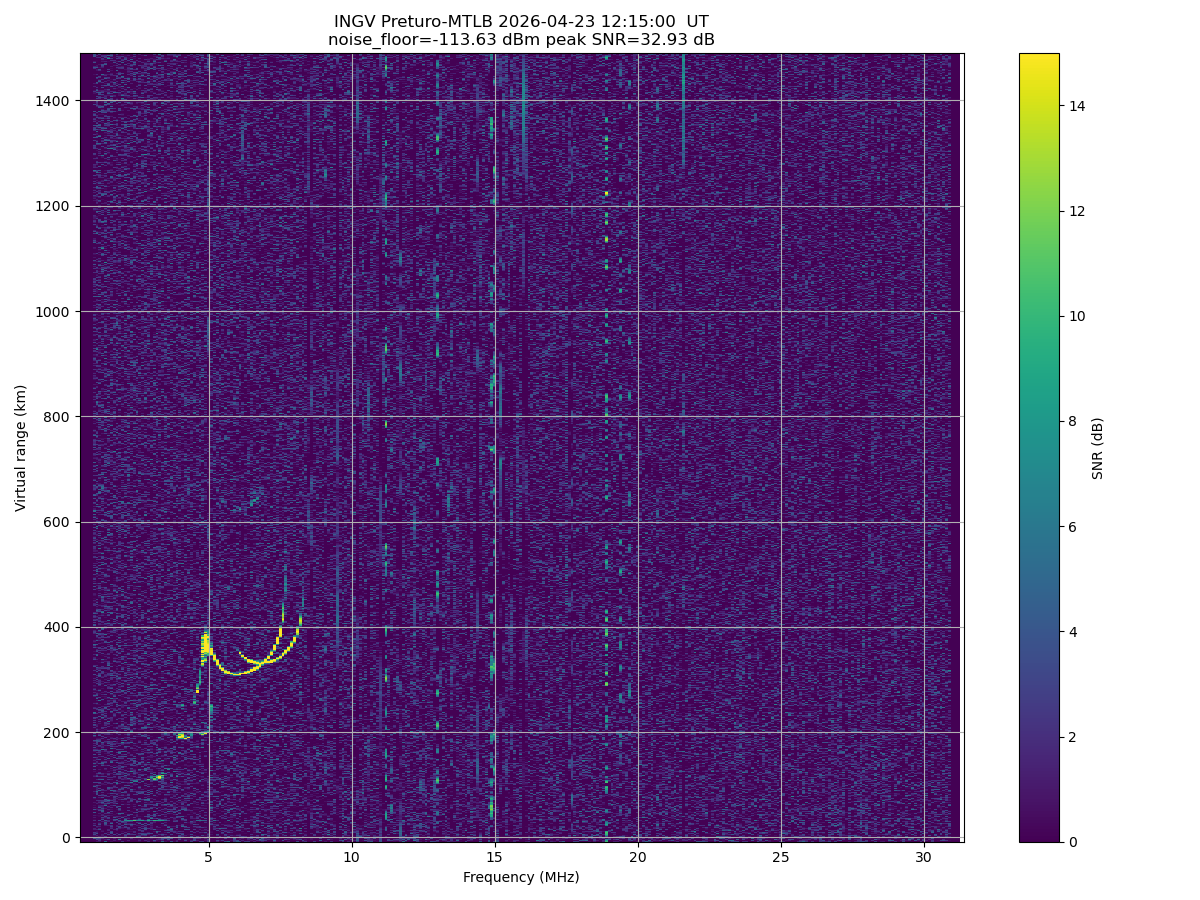Click the 5 tick on frequency axis
This screenshot has width=1200, height=900.
209,857
